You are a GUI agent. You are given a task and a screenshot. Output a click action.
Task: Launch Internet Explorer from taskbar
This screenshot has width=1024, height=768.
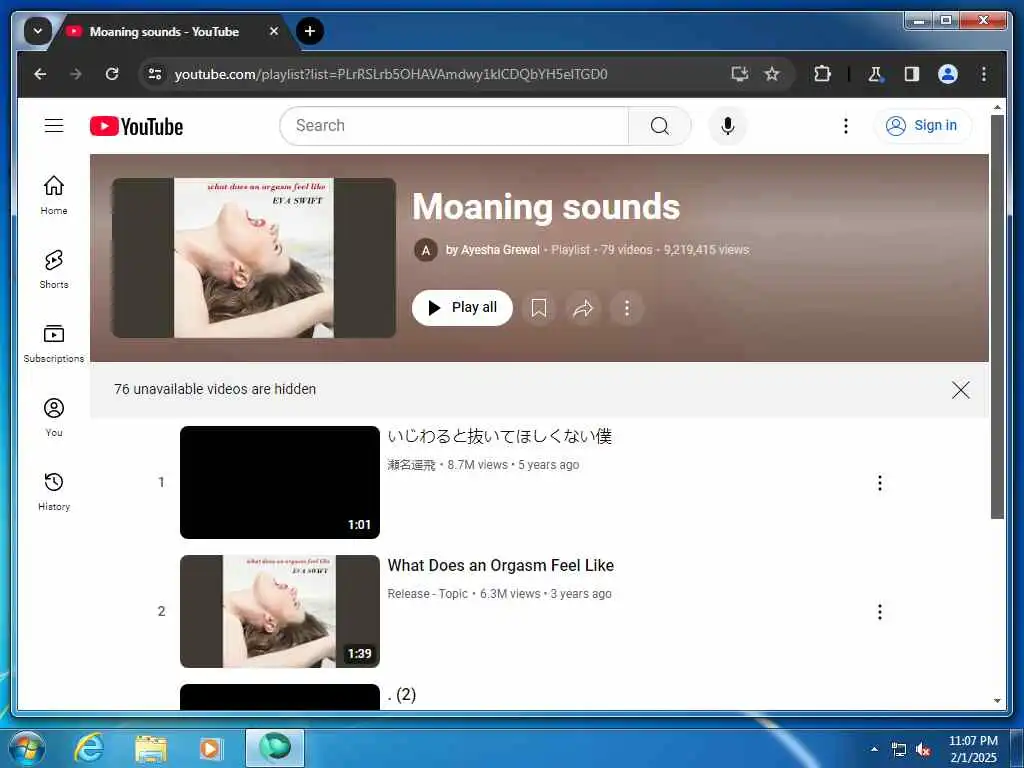[x=89, y=748]
